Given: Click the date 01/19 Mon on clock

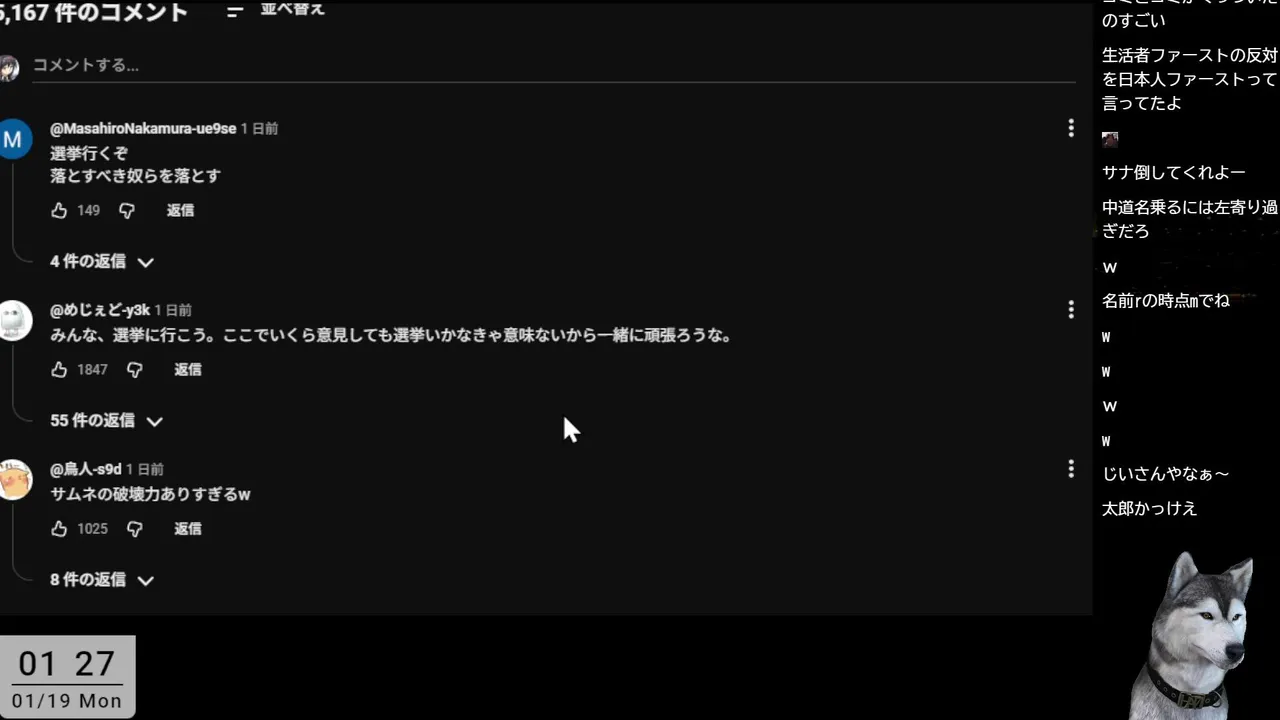Looking at the screenshot, I should pyautogui.click(x=67, y=701).
